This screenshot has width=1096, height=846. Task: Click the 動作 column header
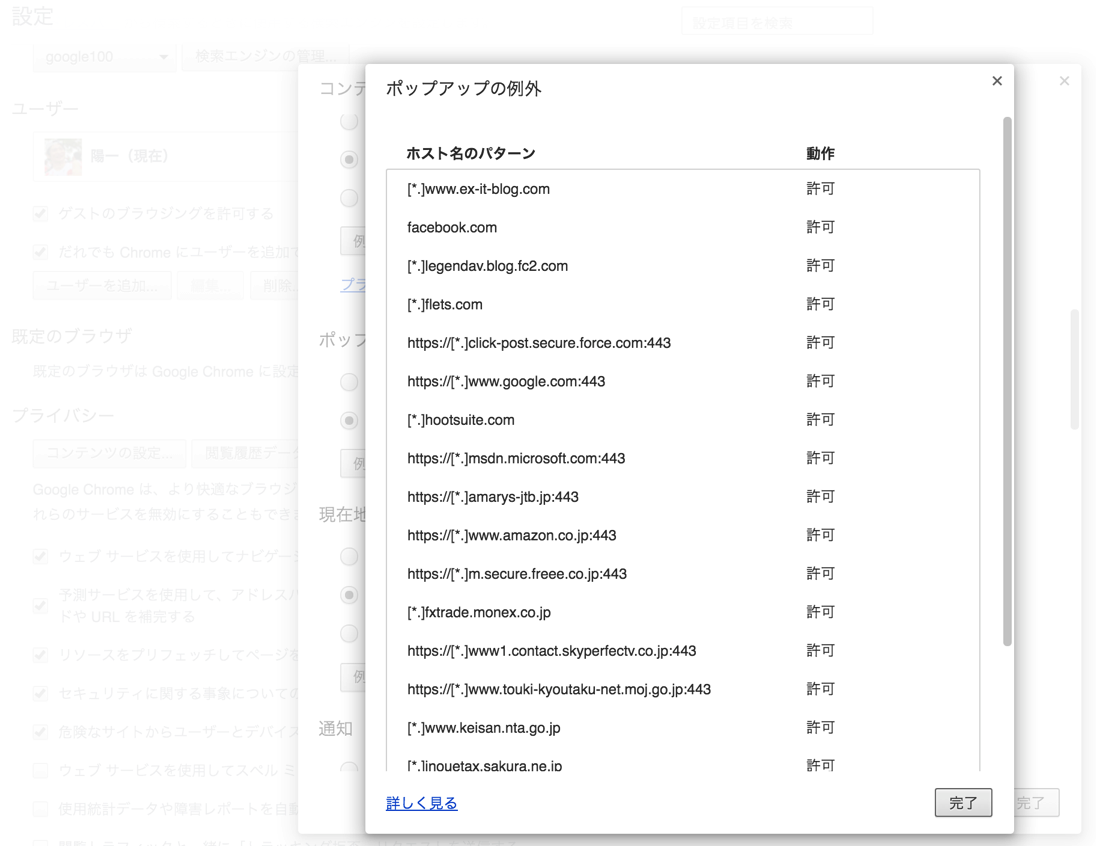[x=821, y=153]
